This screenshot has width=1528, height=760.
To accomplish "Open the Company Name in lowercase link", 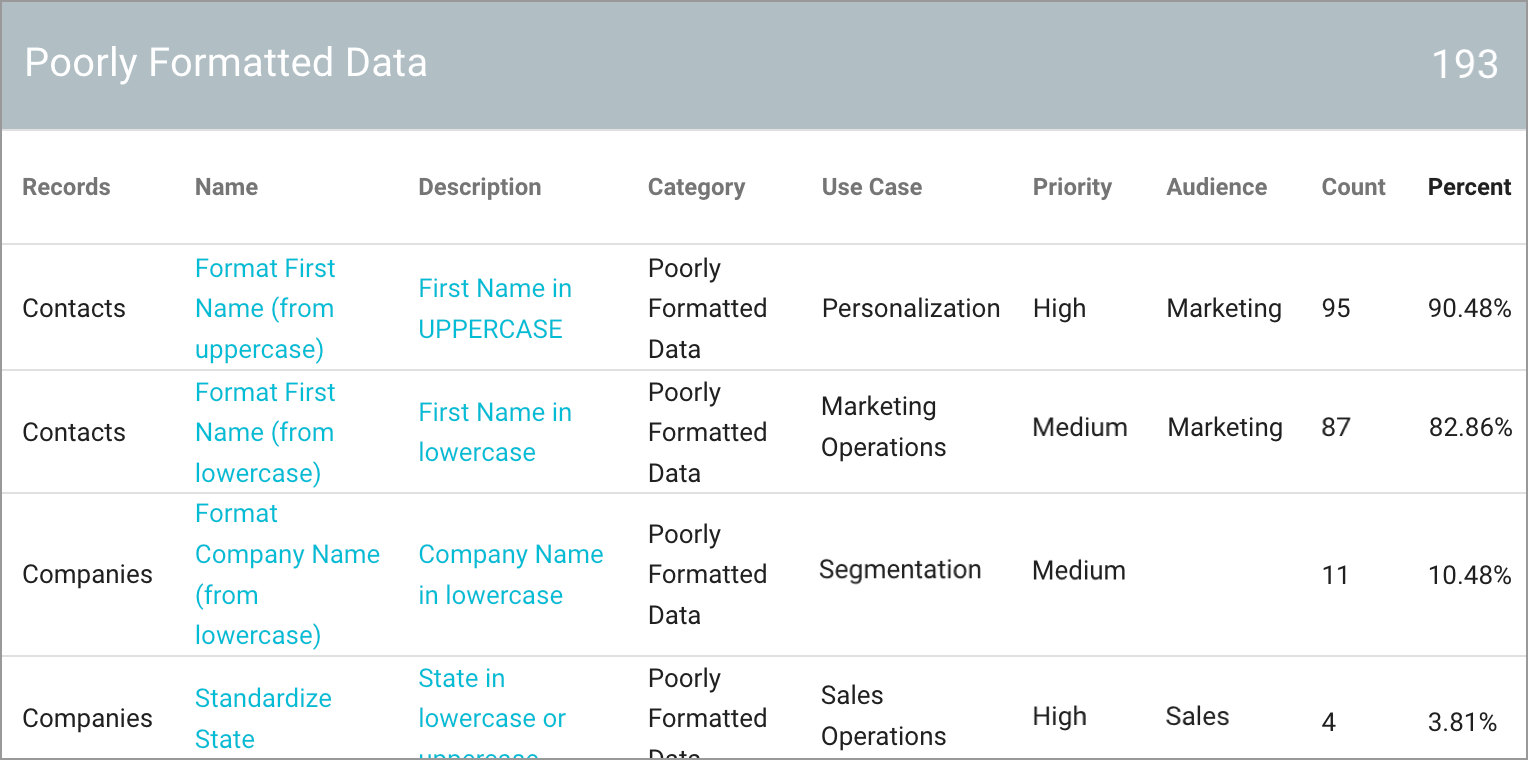I will coord(510,574).
